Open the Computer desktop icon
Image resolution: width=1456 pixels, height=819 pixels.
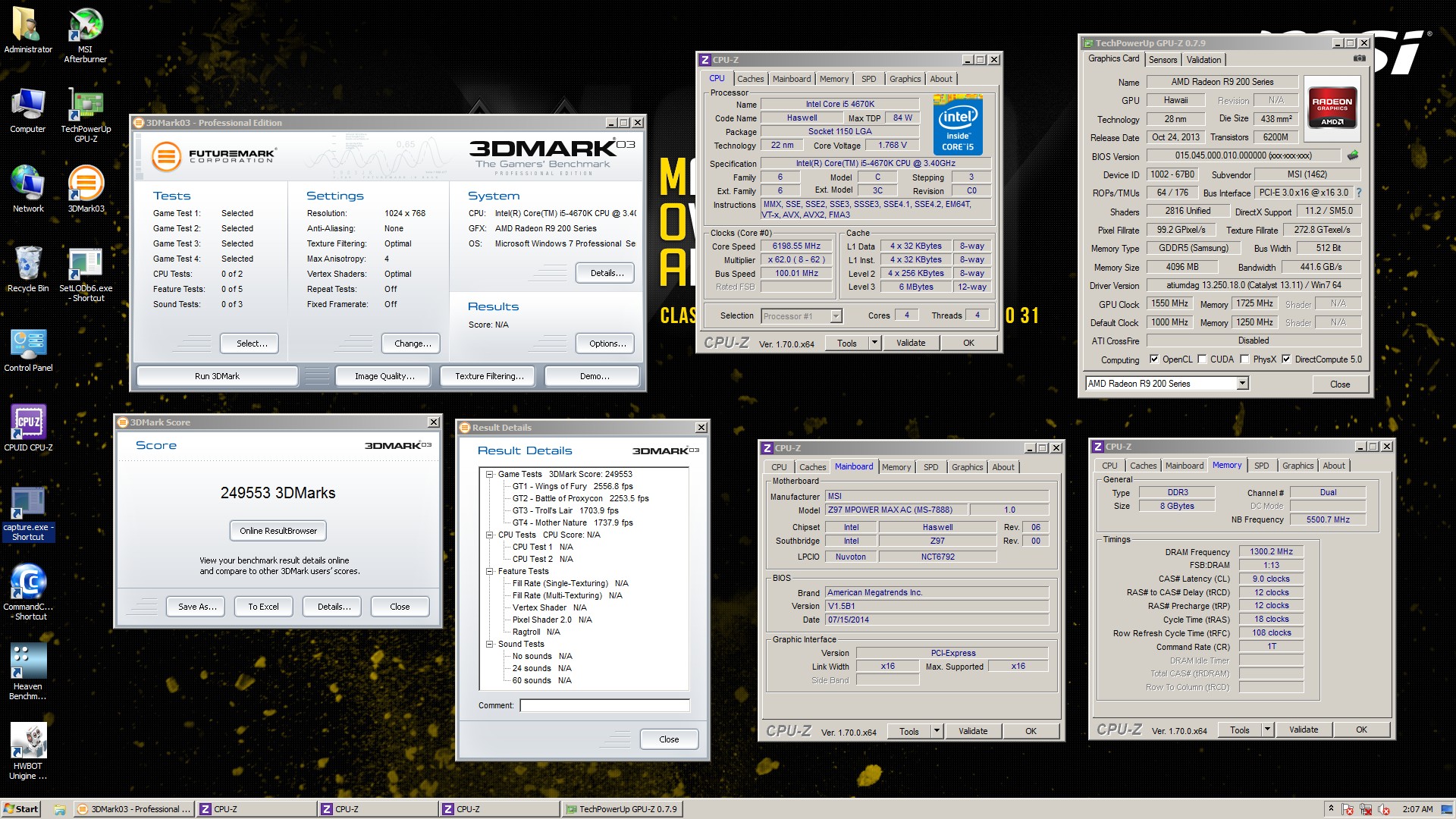pos(28,111)
